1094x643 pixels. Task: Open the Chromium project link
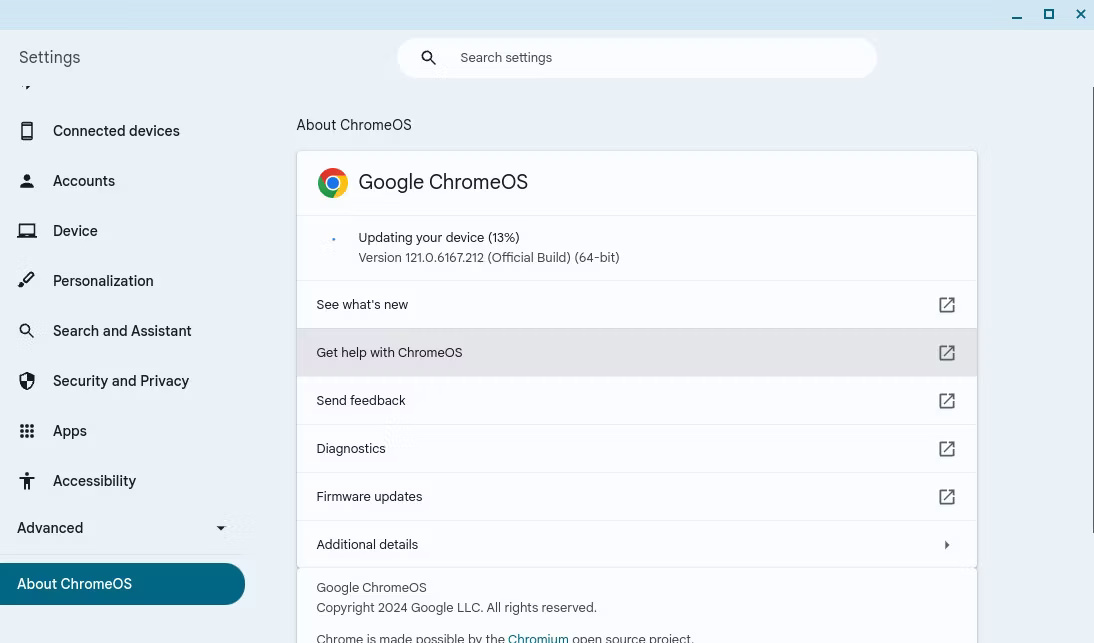538,637
